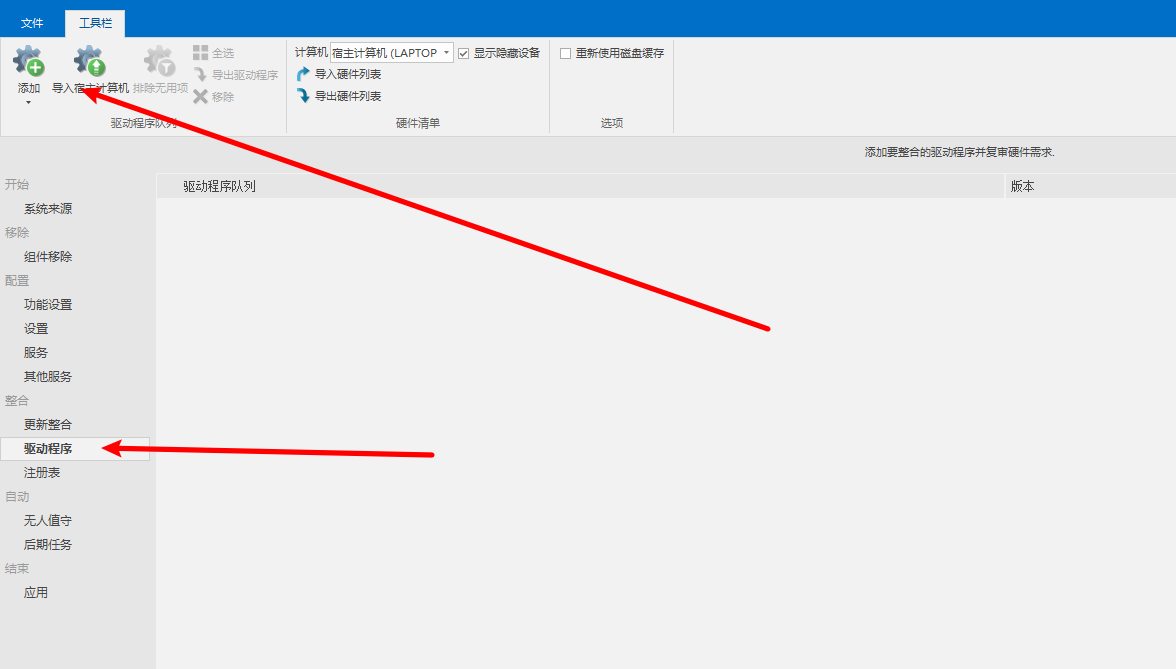Screen dimensions: 1176x669
Task: Open the 计算机 host selection dropdown
Action: 446,53
